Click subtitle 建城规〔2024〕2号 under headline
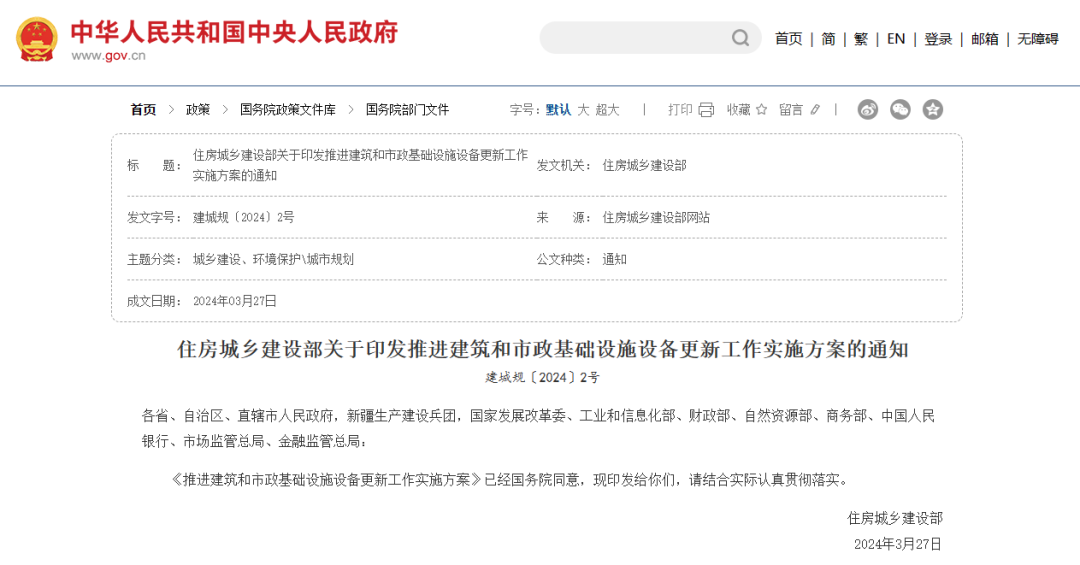1080x565 pixels. (542, 378)
